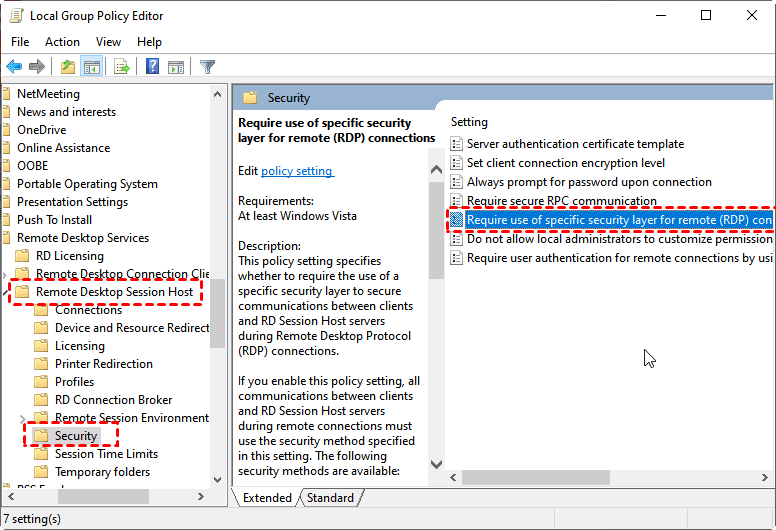Screen dimensions: 776x530
Task: Click policy icon beside Set client connection encryption level
Action: 456,163
